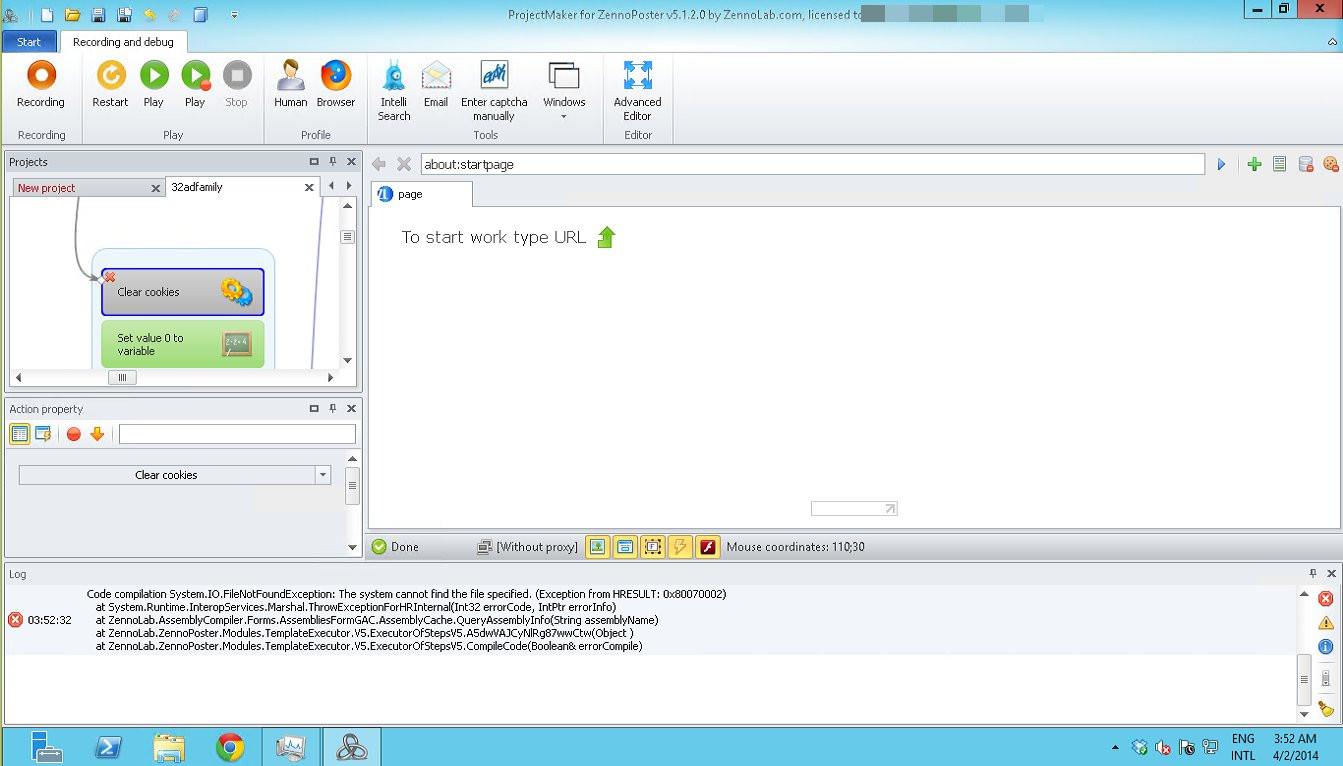Toggle image loading in the status bar
The image size is (1343, 766).
coord(597,547)
